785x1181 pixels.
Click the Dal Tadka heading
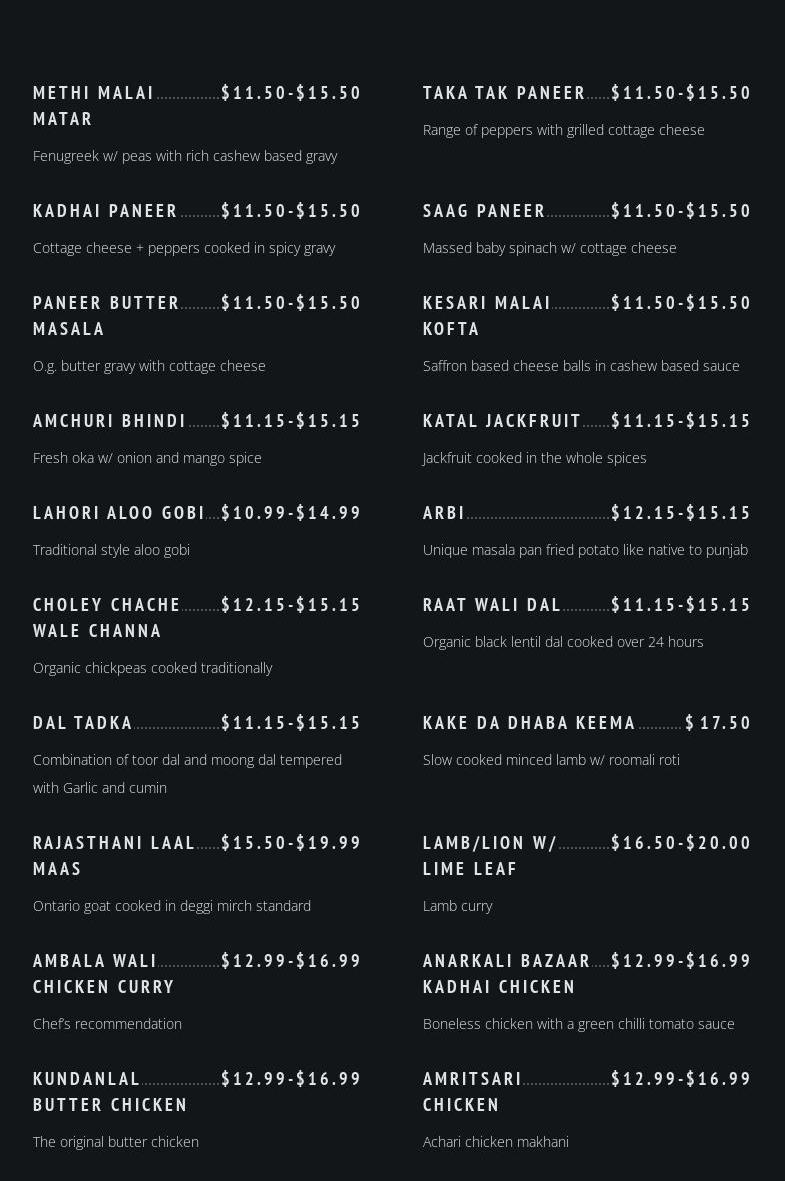[83, 723]
